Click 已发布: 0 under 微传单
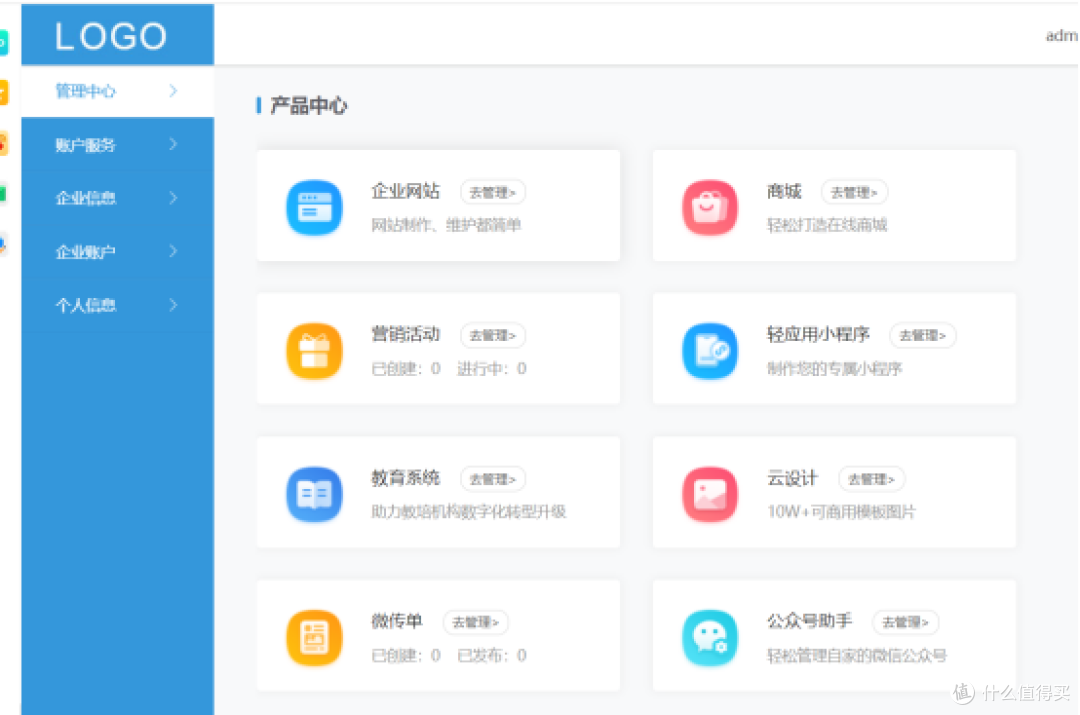The width and height of the screenshot is (1080, 715). [492, 655]
